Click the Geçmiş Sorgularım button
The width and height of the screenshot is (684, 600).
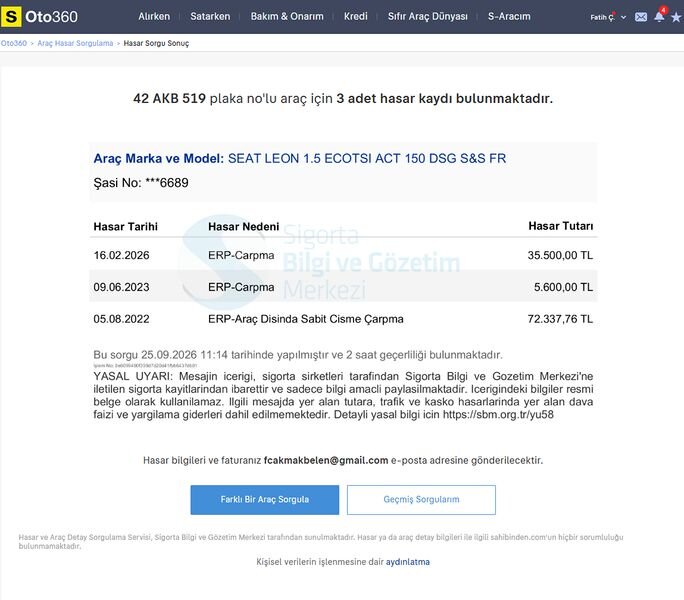coord(421,500)
